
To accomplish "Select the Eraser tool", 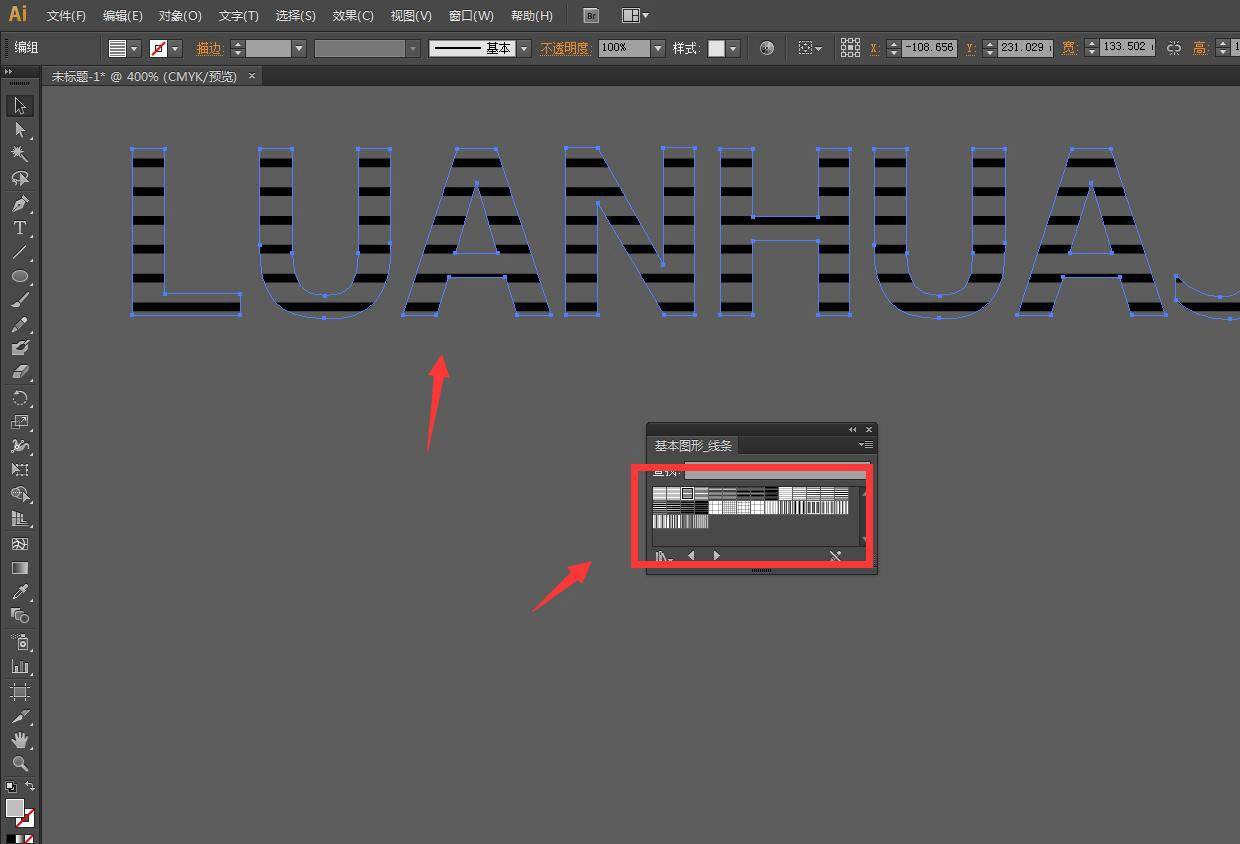I will tap(19, 371).
